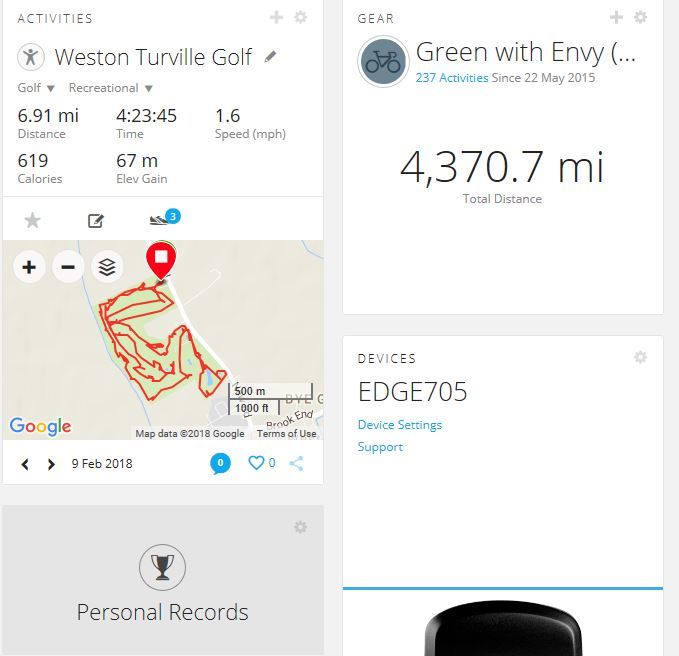Expand the Recreational event type dropdown
Image resolution: width=679 pixels, height=656 pixels.
(x=110, y=88)
